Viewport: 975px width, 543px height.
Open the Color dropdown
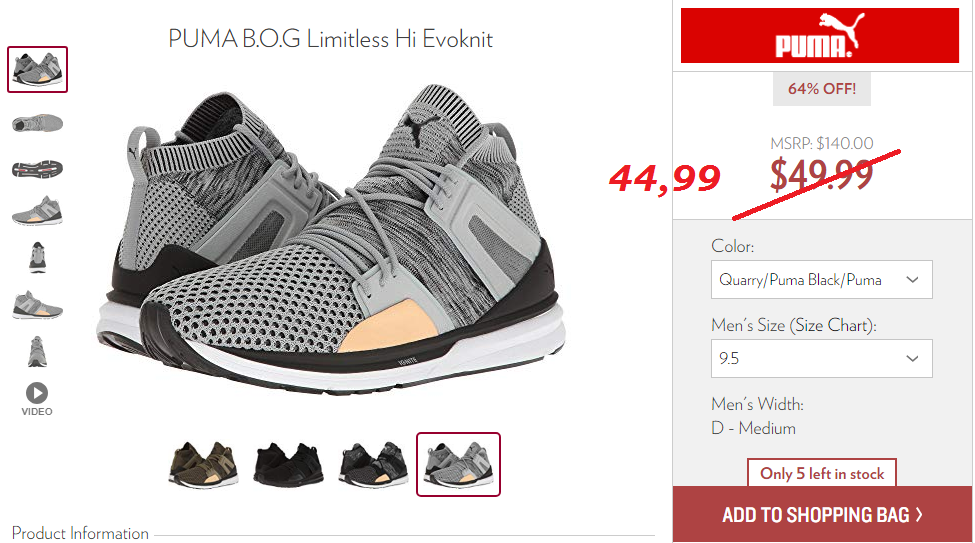tap(821, 279)
